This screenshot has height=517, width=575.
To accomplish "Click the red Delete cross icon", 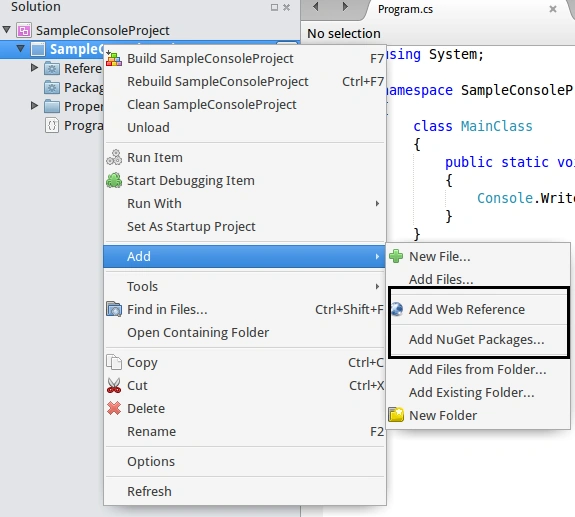I will pos(114,408).
